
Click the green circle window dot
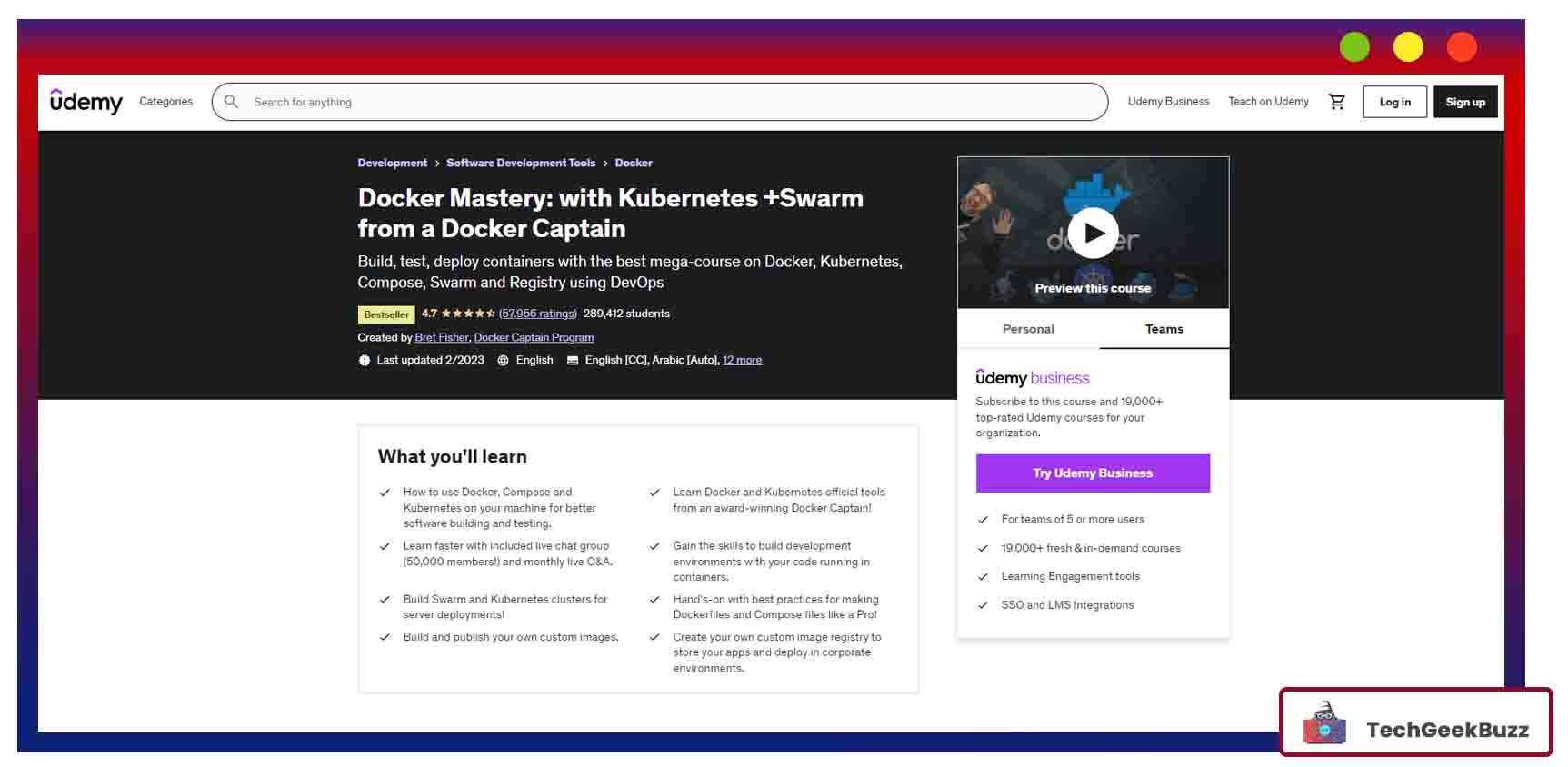point(1354,47)
